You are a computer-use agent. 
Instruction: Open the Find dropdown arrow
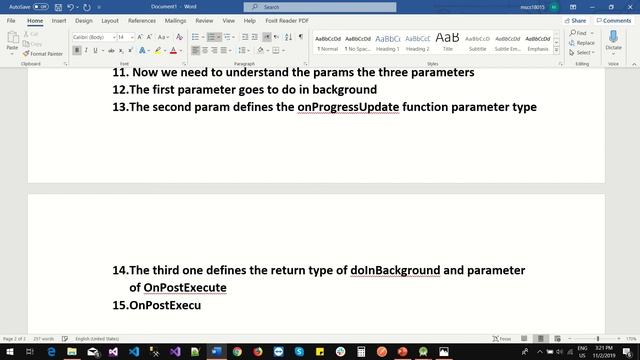tap(592, 33)
